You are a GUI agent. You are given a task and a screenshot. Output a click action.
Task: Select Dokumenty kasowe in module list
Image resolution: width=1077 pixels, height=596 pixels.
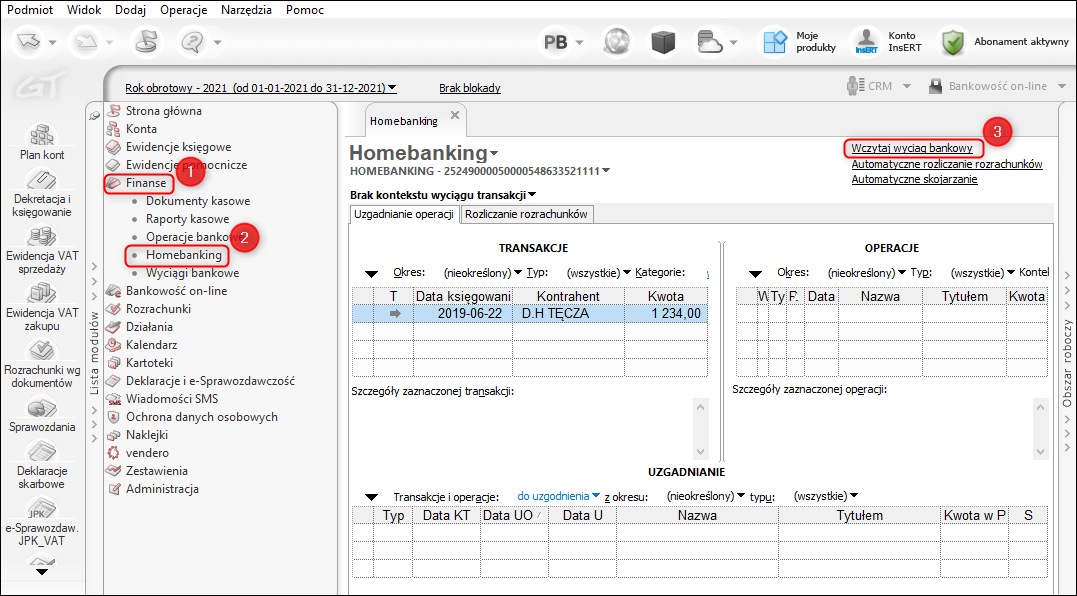tap(198, 201)
